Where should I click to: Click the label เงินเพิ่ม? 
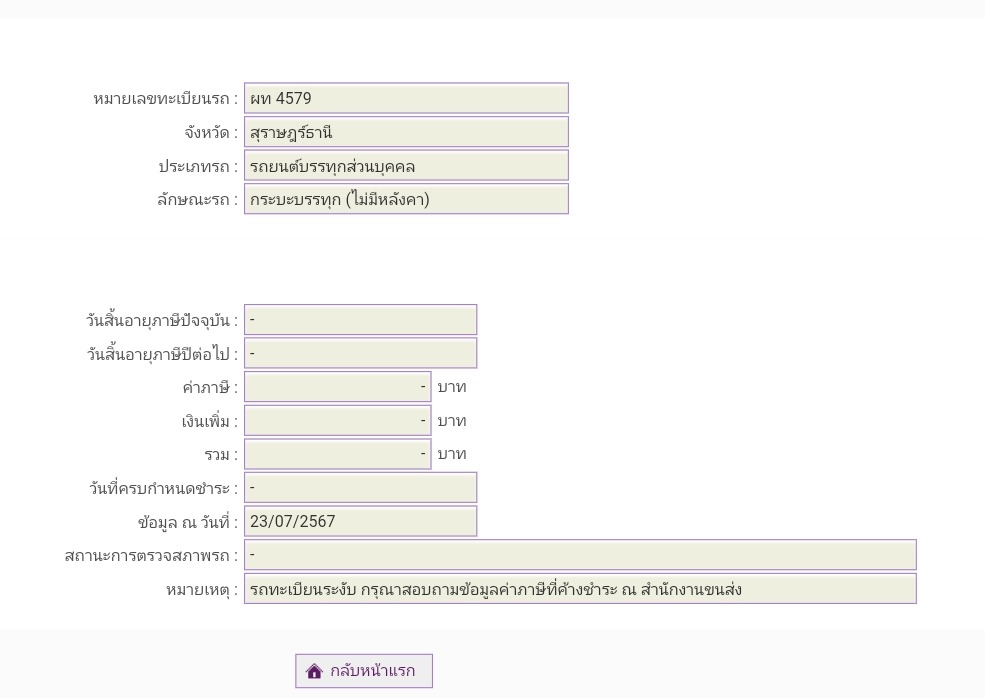210,421
